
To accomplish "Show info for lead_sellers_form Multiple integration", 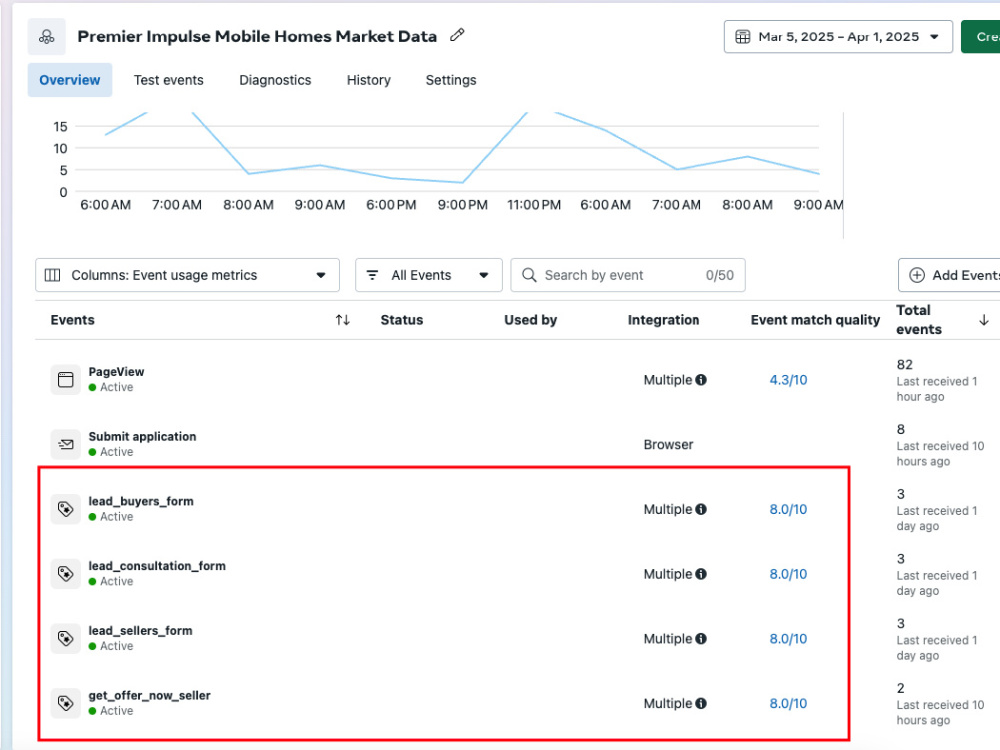I will [701, 638].
